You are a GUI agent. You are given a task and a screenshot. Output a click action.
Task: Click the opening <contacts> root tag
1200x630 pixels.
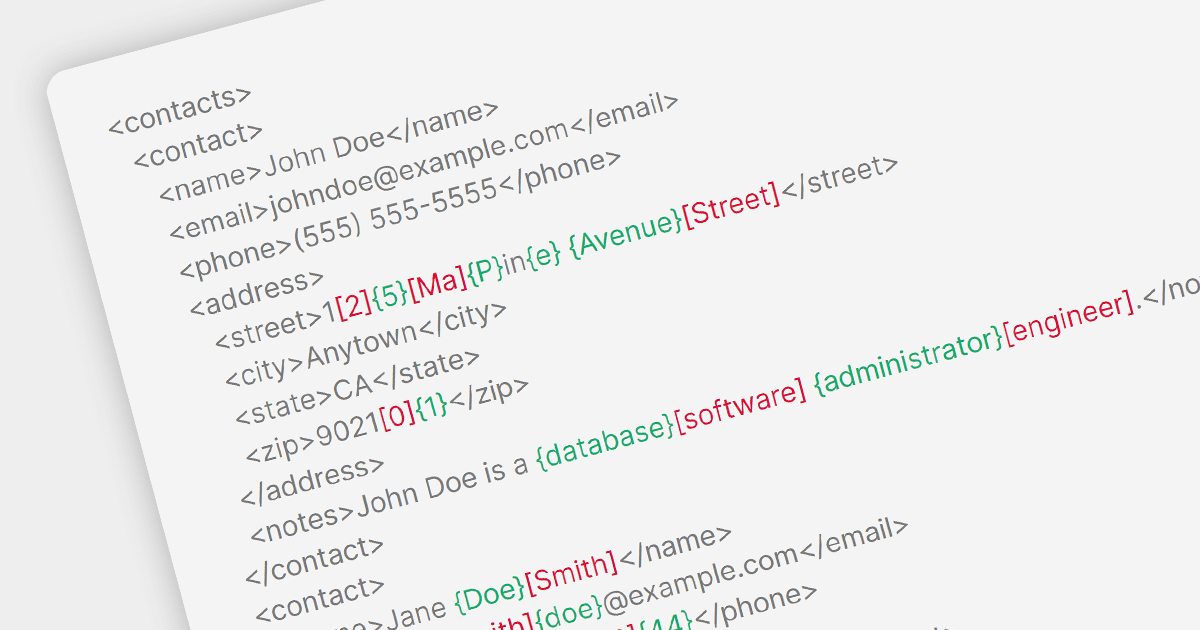(x=180, y=111)
